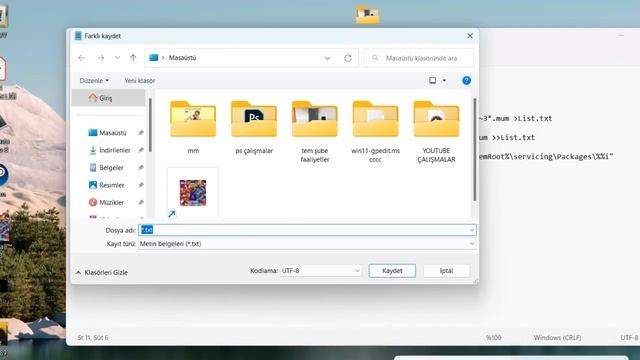Viewport: 640px width, 360px height.
Task: Open the Kayıt türü file type dropdown
Action: click(307, 244)
